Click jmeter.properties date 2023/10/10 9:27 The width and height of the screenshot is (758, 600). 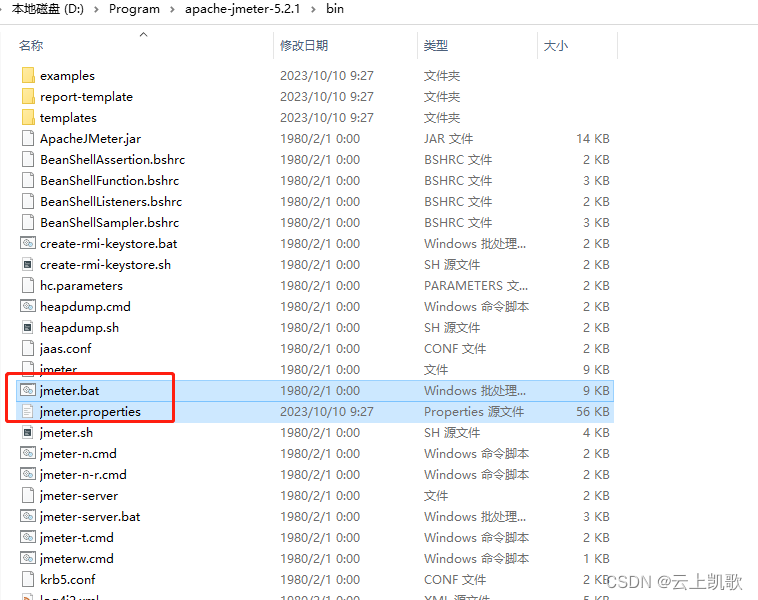pyautogui.click(x=327, y=411)
